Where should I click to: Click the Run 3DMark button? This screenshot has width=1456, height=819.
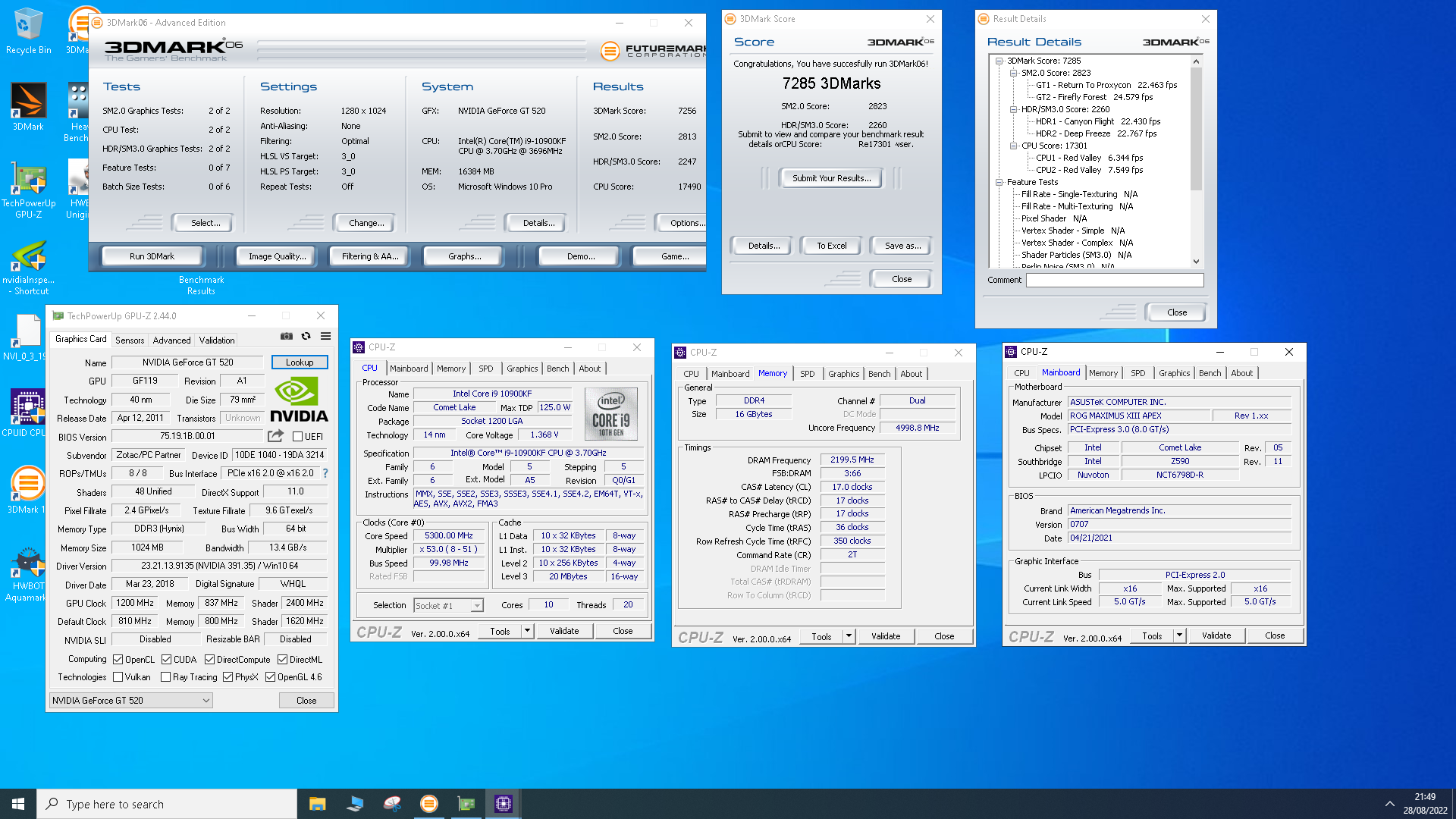pos(152,256)
